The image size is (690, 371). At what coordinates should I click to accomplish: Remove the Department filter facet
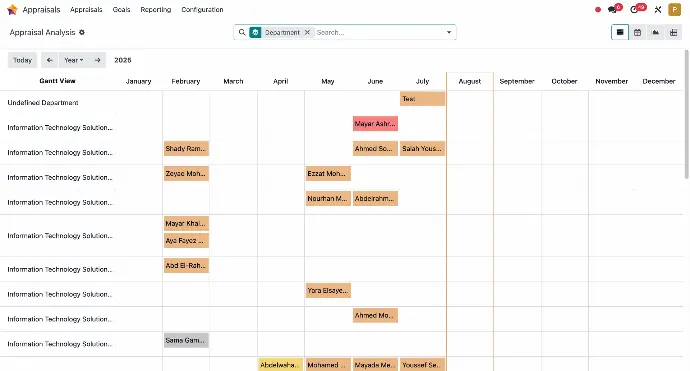coord(307,32)
